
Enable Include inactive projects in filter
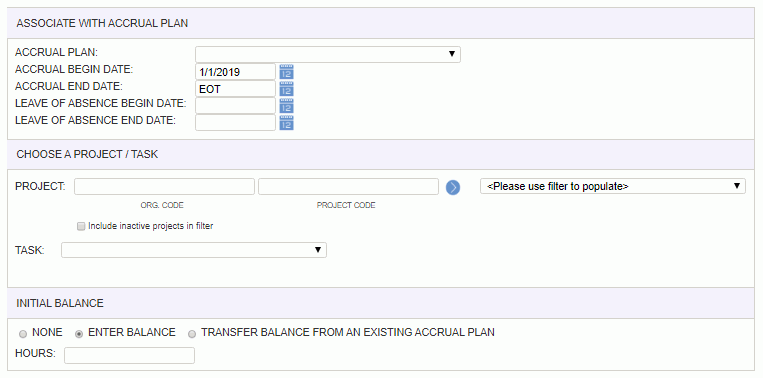point(81,226)
